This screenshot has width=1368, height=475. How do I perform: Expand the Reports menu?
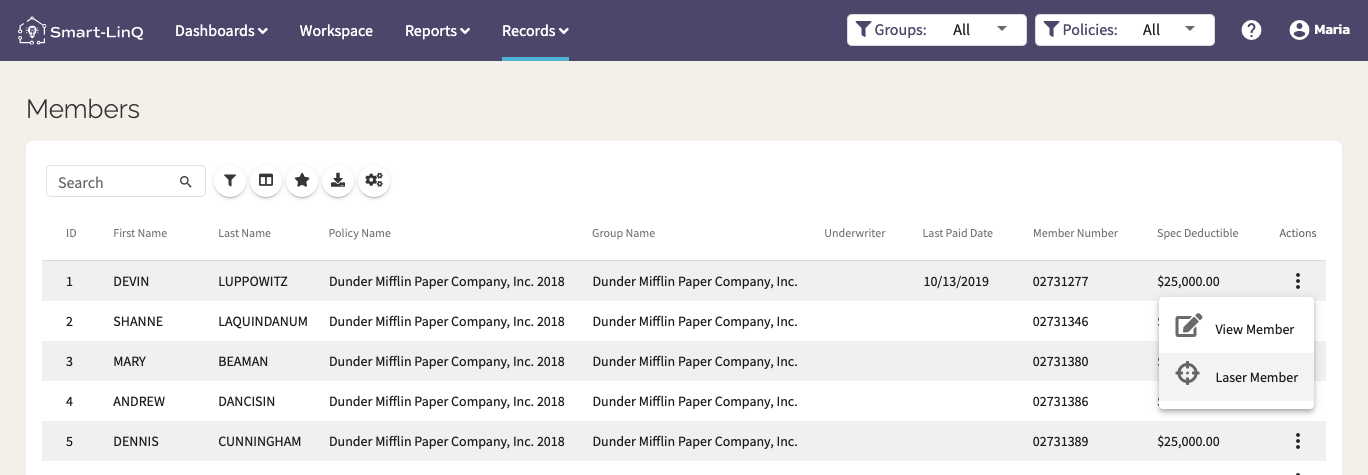437,31
